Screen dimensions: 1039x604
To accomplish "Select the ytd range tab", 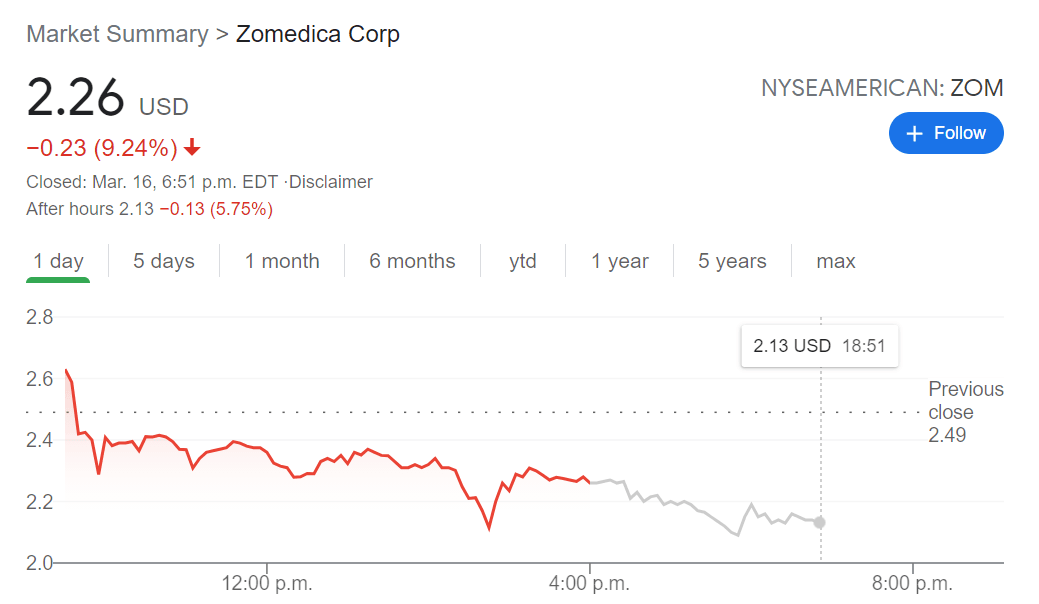I will click(522, 261).
